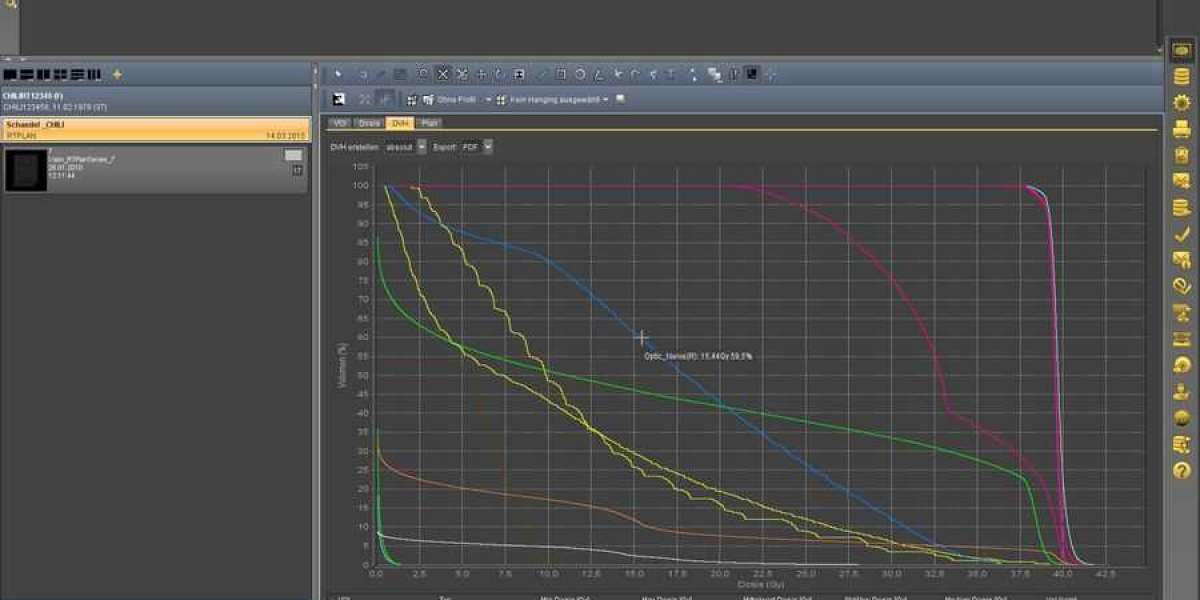
Task: Click the gold star icon above patient list
Action: coord(117,74)
